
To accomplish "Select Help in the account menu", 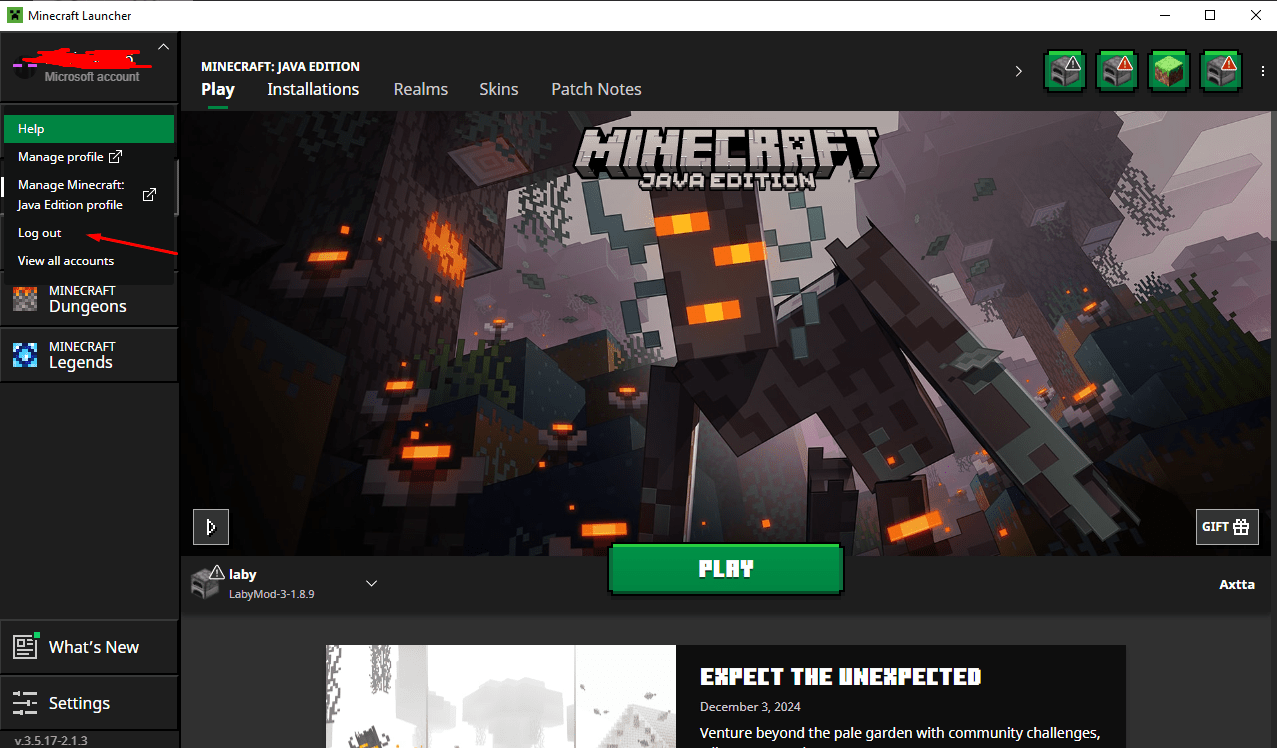I will click(x=89, y=129).
